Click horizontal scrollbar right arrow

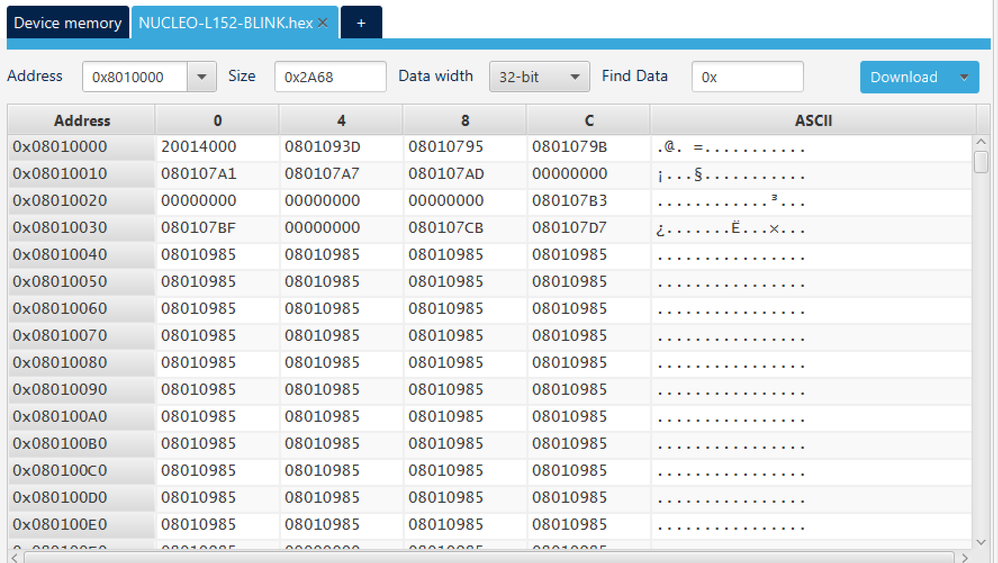(x=965, y=557)
